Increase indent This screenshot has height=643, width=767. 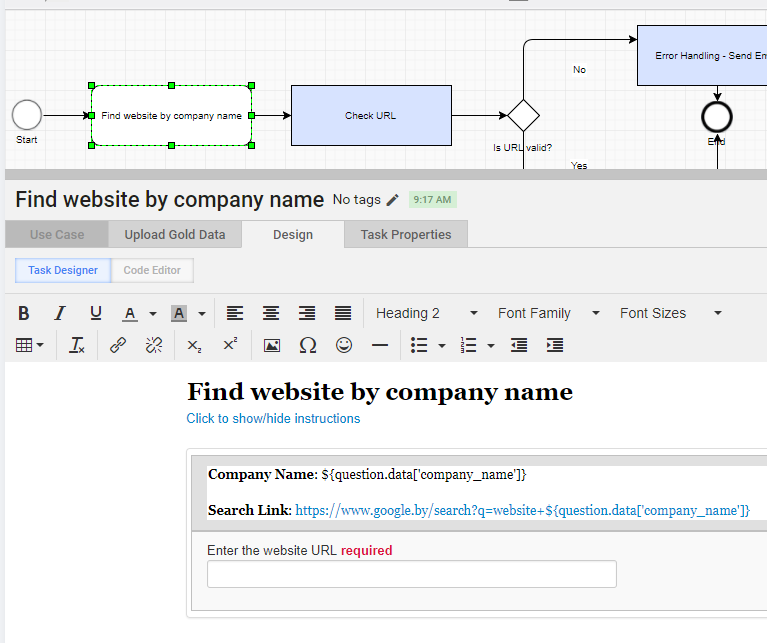(555, 345)
